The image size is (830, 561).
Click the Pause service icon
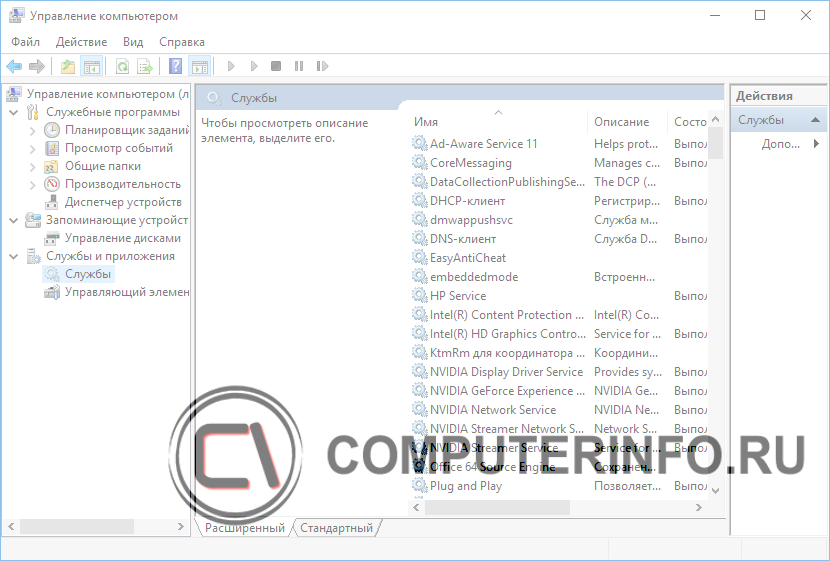(299, 66)
